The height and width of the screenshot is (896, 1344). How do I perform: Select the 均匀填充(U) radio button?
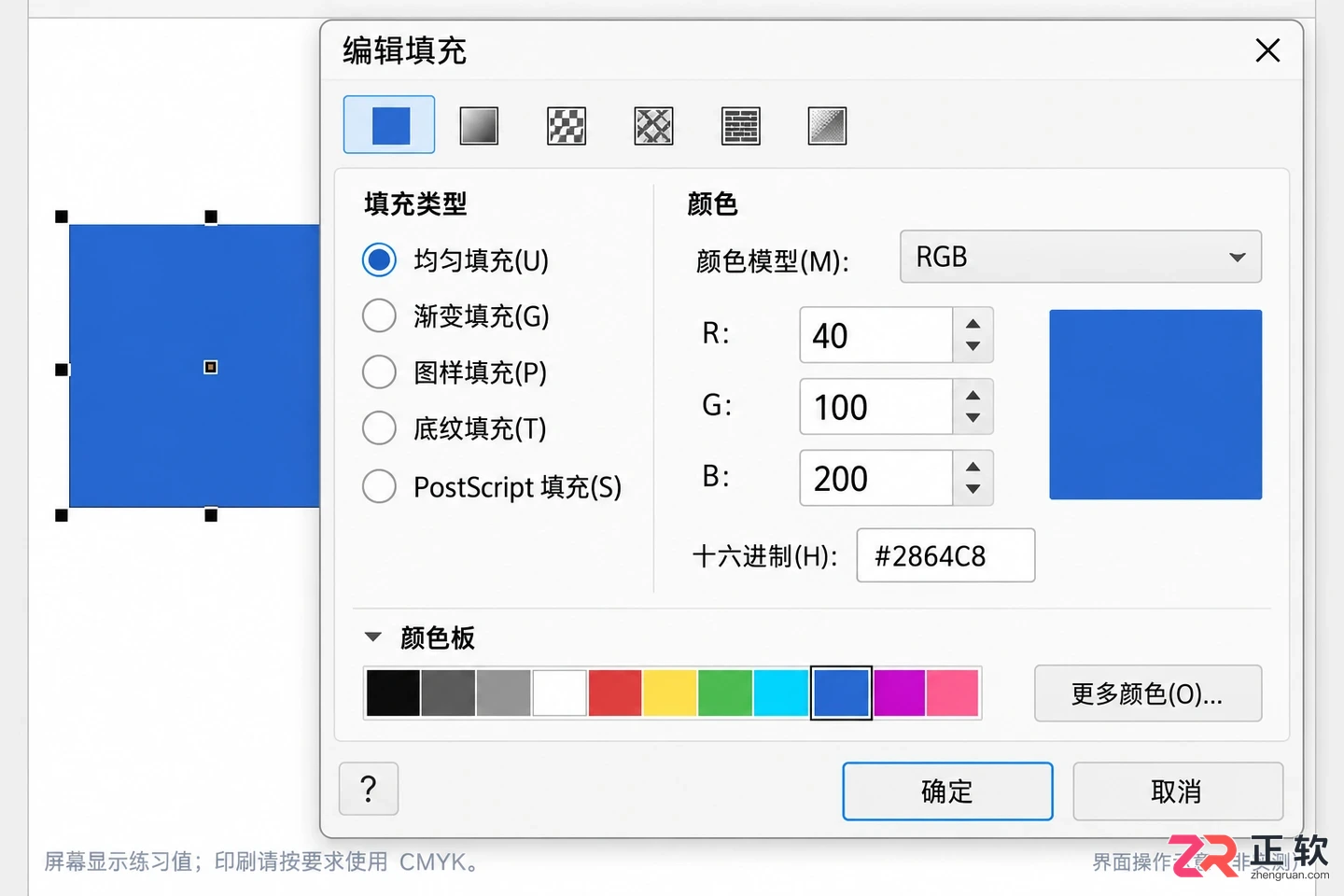[379, 259]
